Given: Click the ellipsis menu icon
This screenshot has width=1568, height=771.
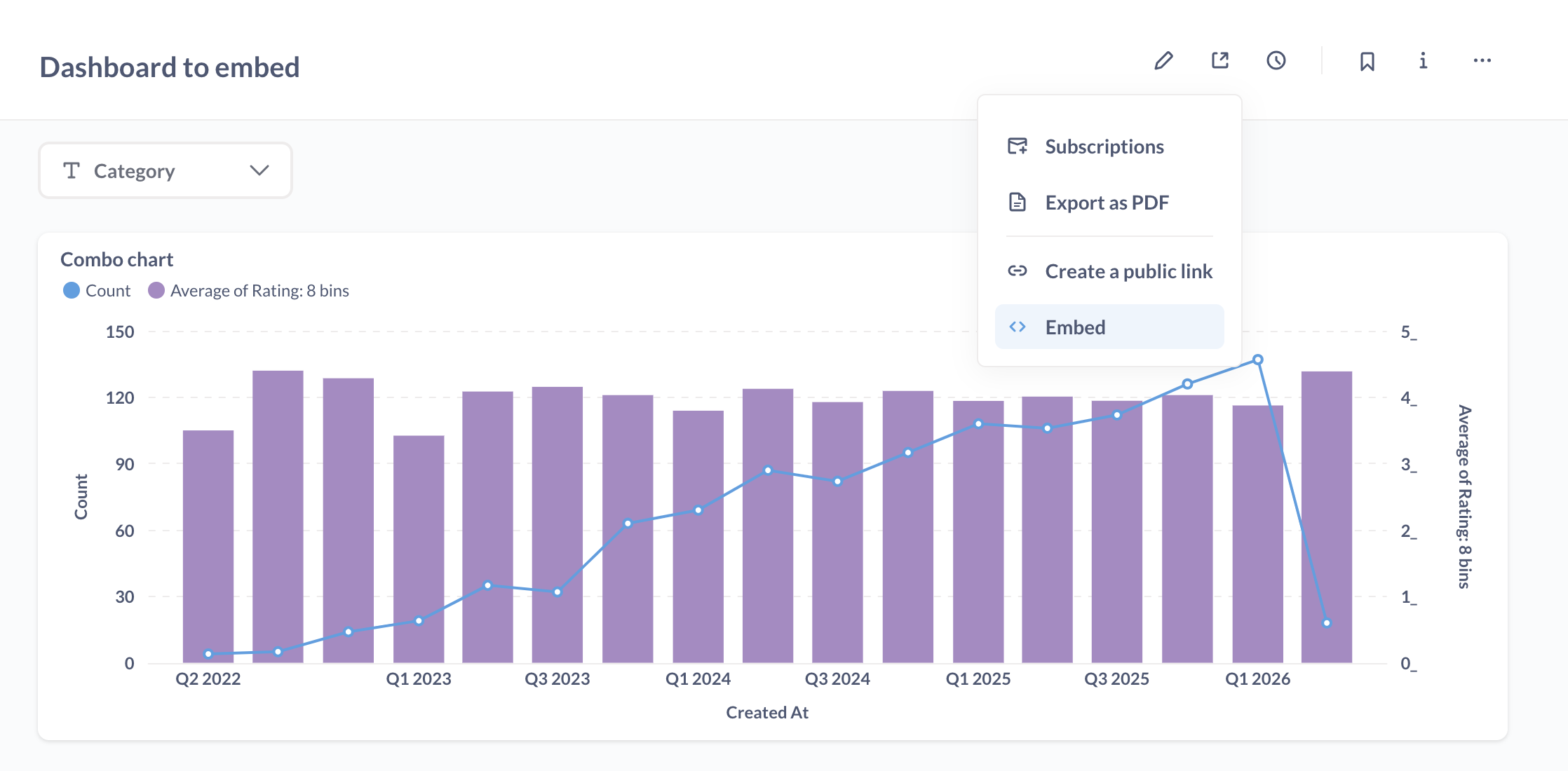Looking at the screenshot, I should click(1482, 61).
